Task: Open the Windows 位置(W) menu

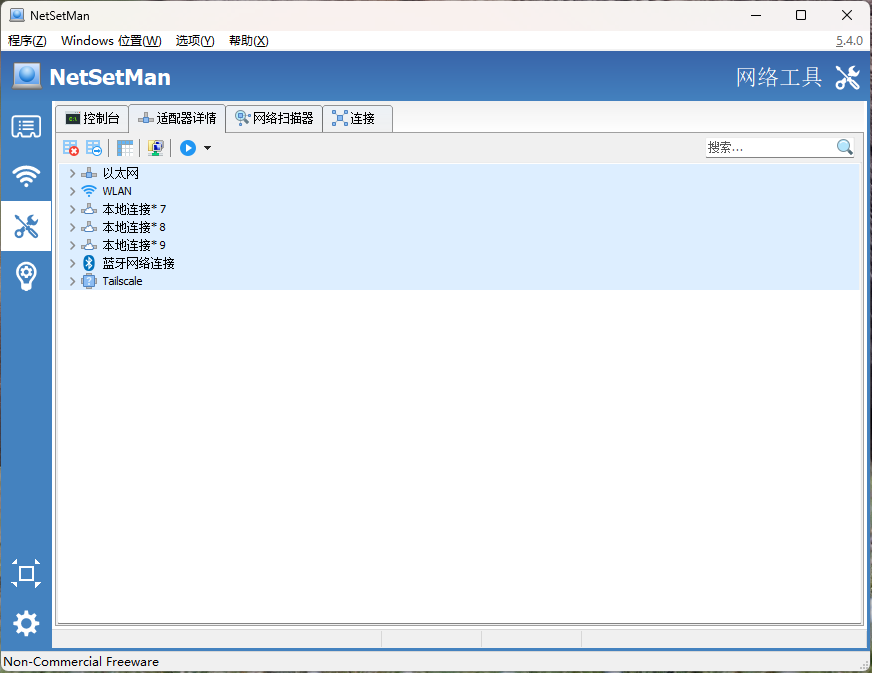Action: [111, 41]
